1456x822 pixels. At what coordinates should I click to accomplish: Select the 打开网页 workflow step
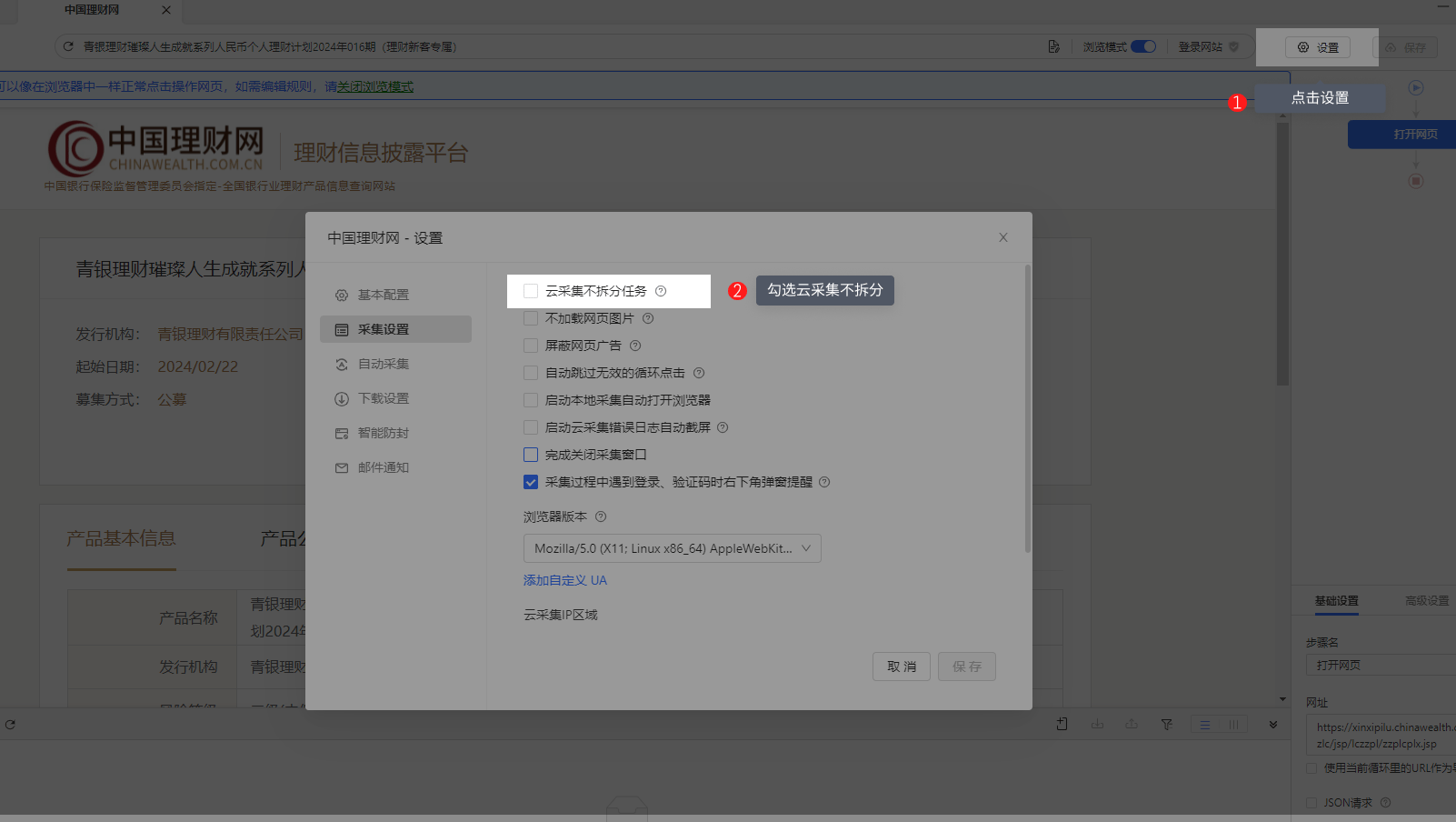point(1401,135)
